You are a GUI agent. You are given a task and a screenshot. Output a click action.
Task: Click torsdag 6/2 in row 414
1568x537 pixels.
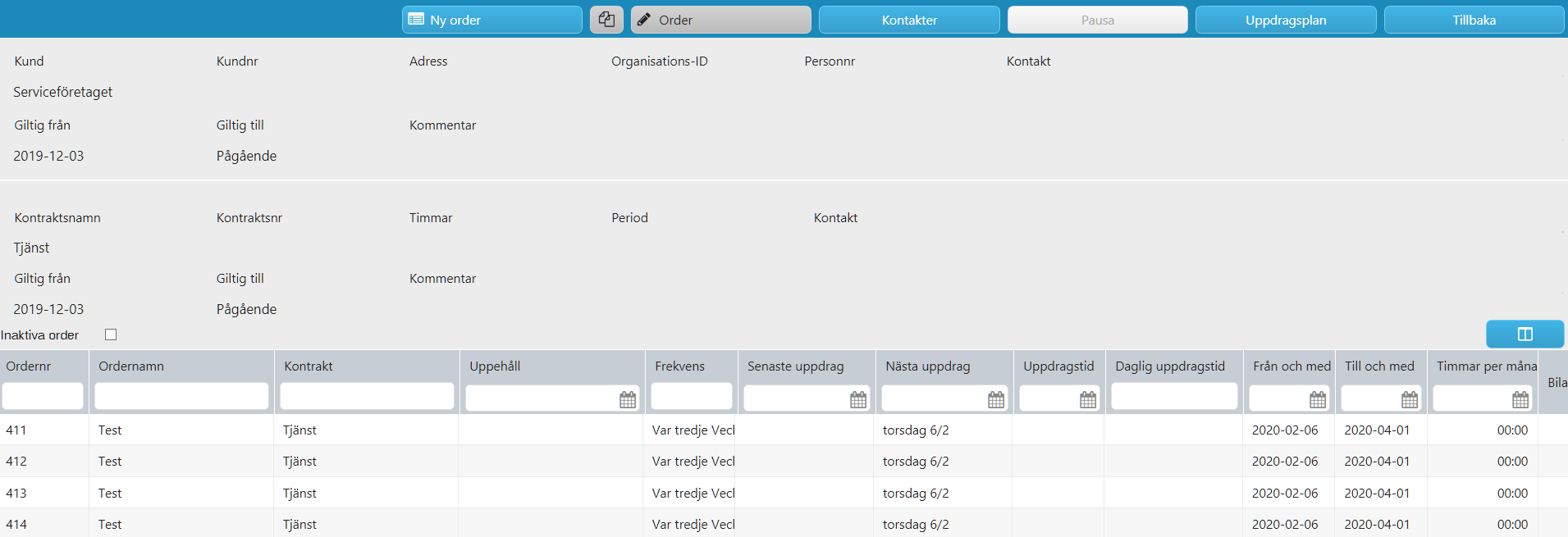pos(916,525)
